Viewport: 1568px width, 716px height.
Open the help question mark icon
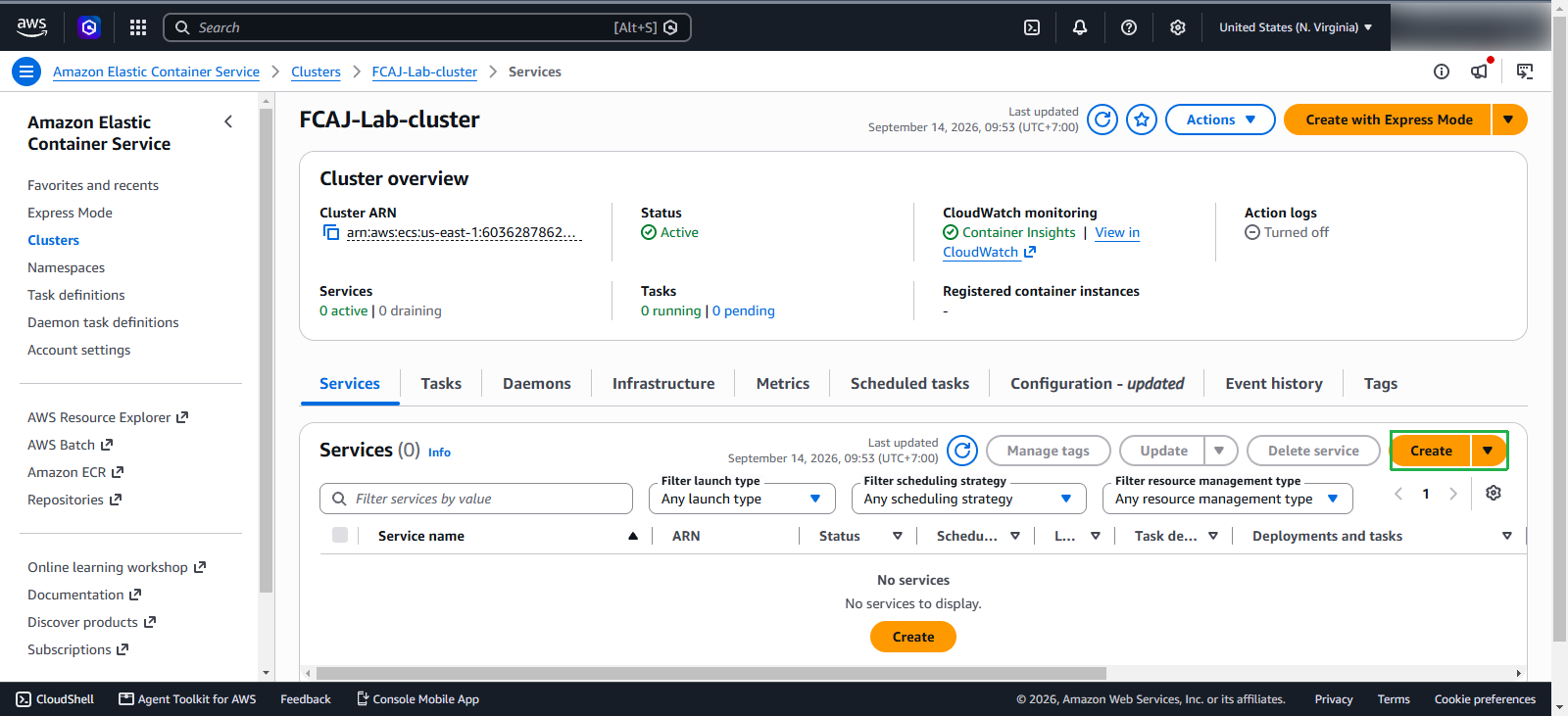(1129, 27)
